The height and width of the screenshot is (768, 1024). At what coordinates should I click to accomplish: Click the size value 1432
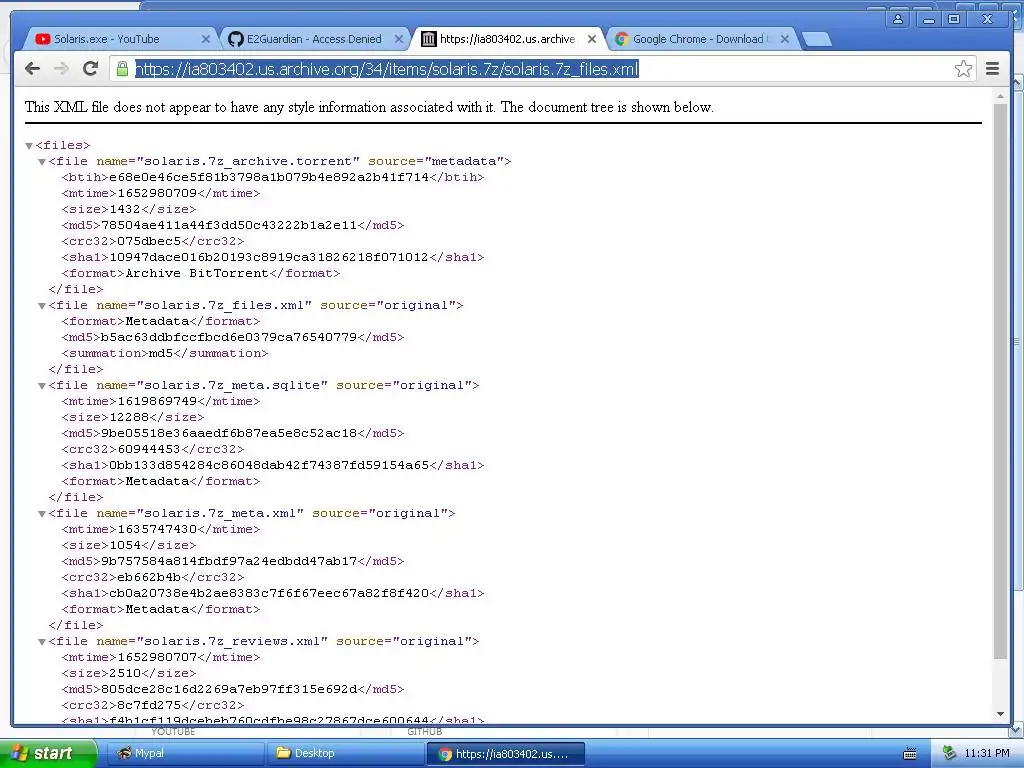[125, 209]
